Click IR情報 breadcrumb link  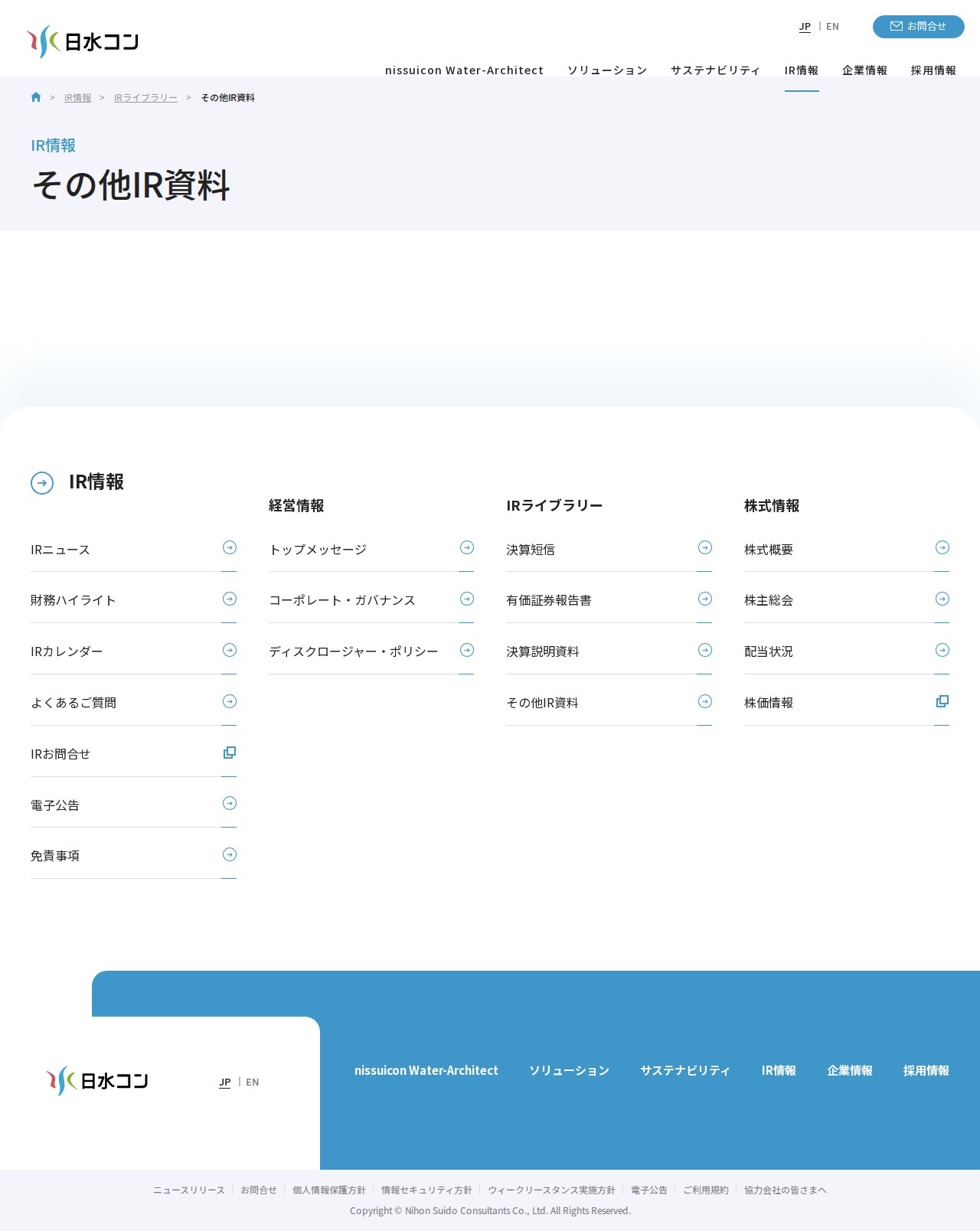pyautogui.click(x=77, y=98)
